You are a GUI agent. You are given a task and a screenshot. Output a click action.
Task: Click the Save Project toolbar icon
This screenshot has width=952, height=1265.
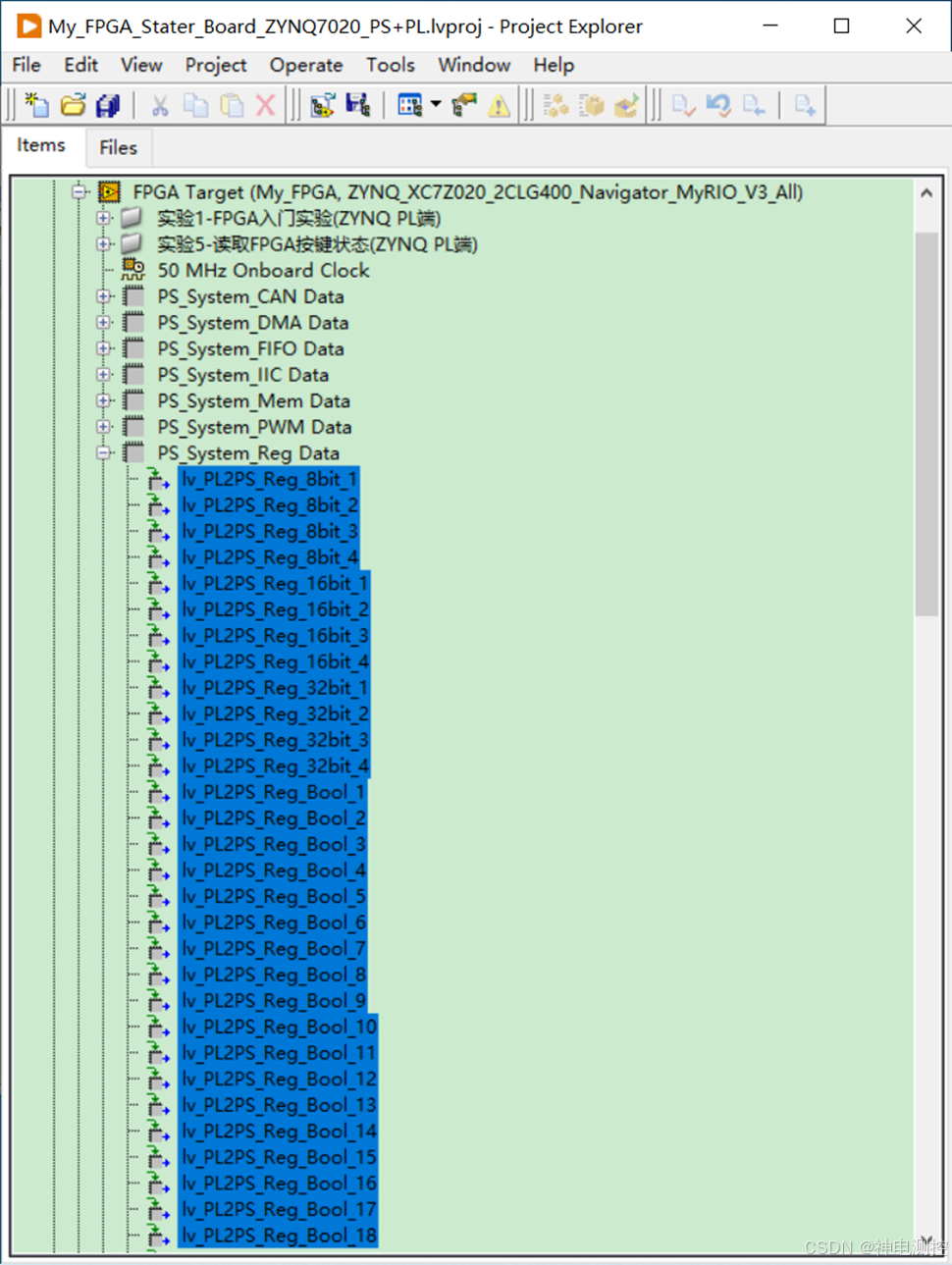(x=358, y=105)
